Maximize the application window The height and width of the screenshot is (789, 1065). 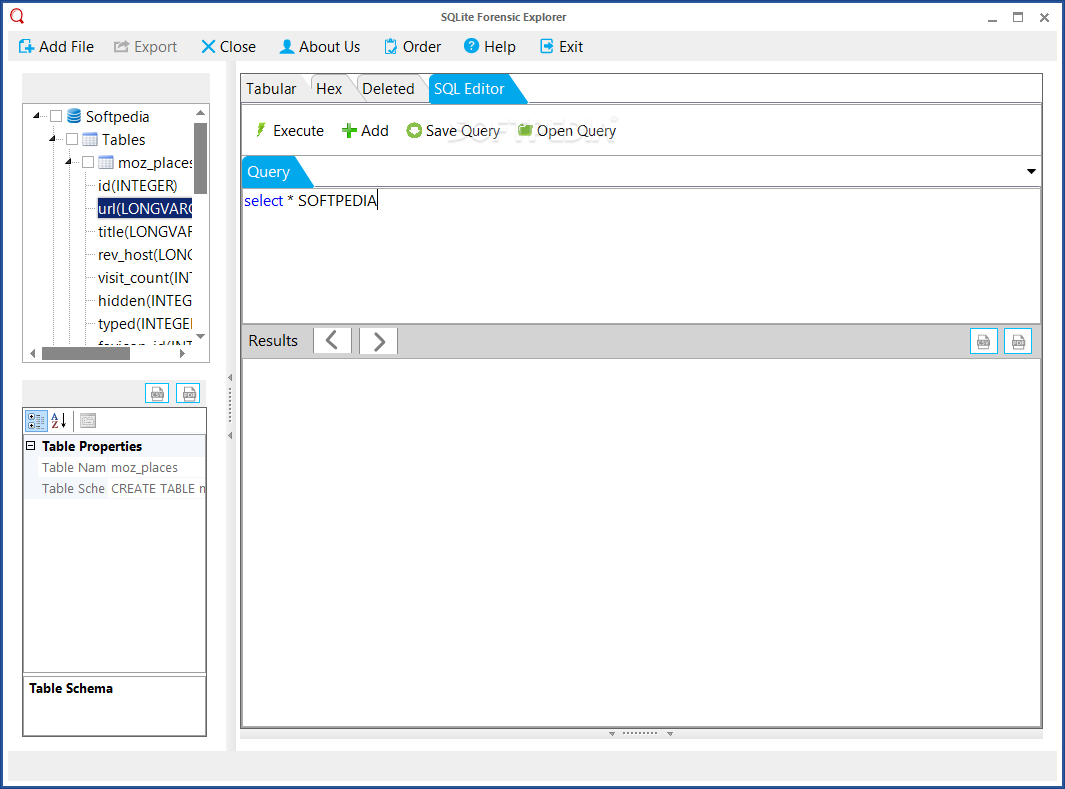(1017, 17)
